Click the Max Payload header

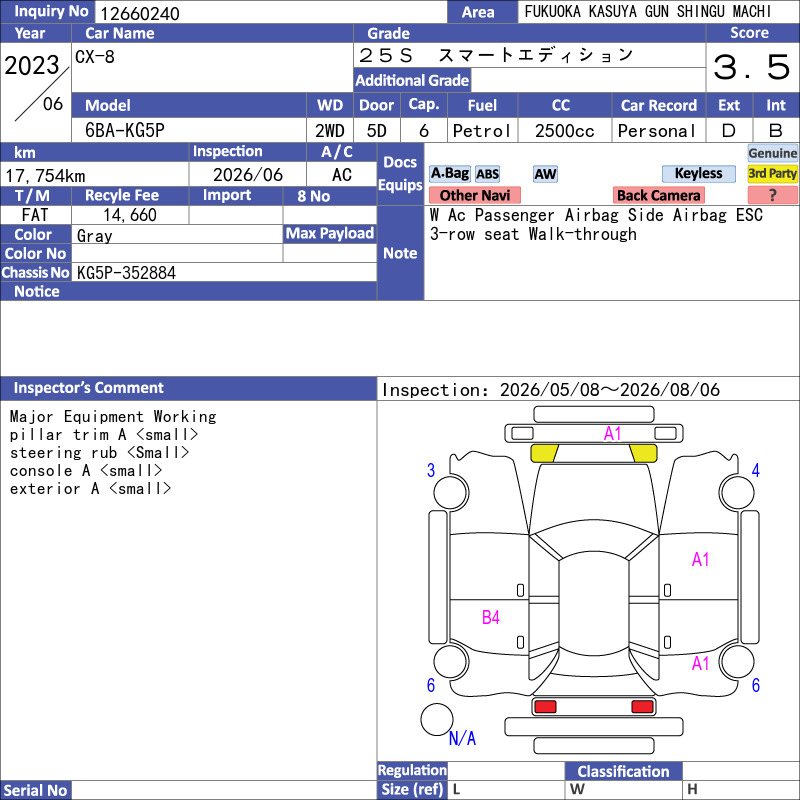(x=330, y=234)
